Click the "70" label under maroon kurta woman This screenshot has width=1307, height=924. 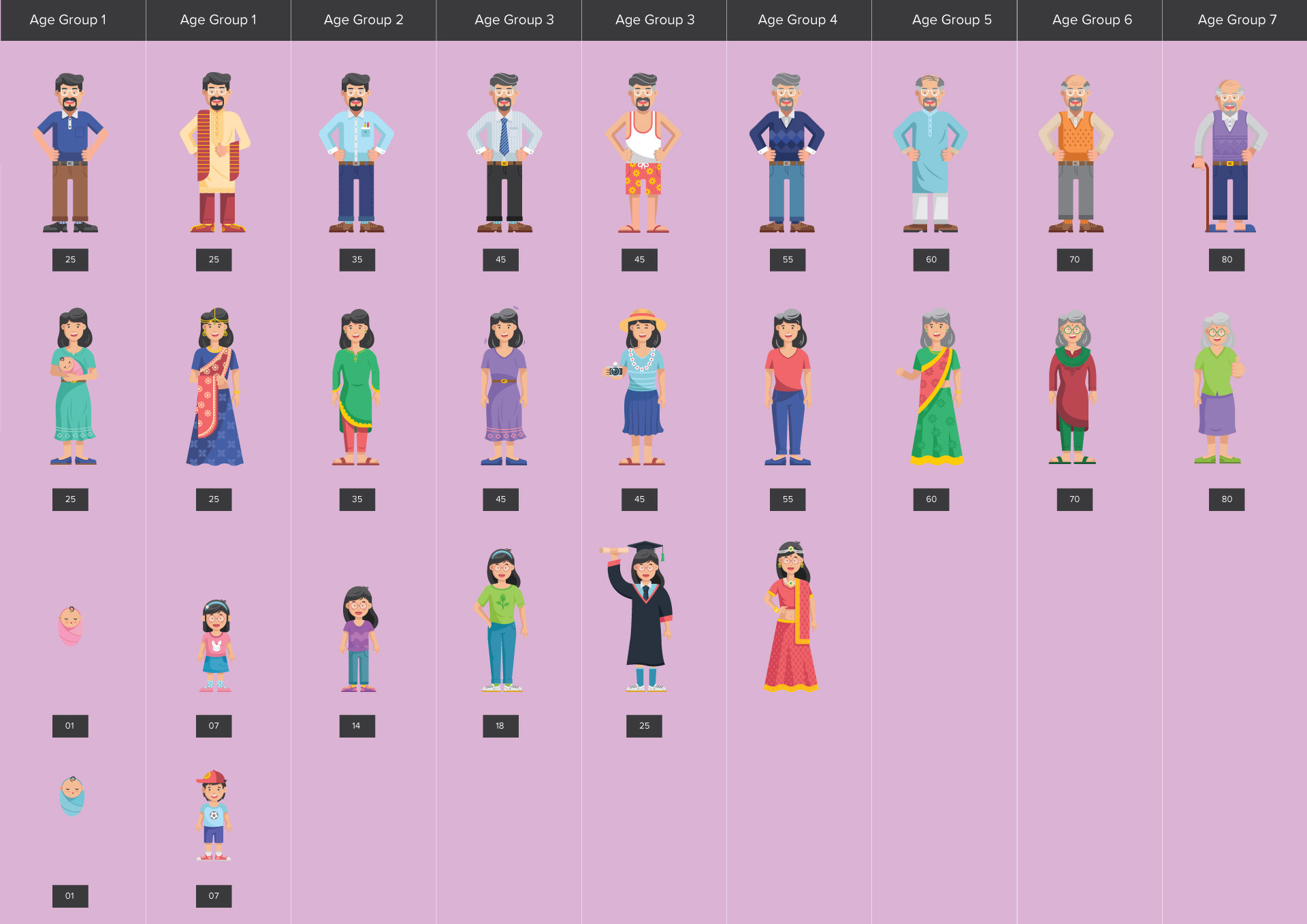[1075, 499]
